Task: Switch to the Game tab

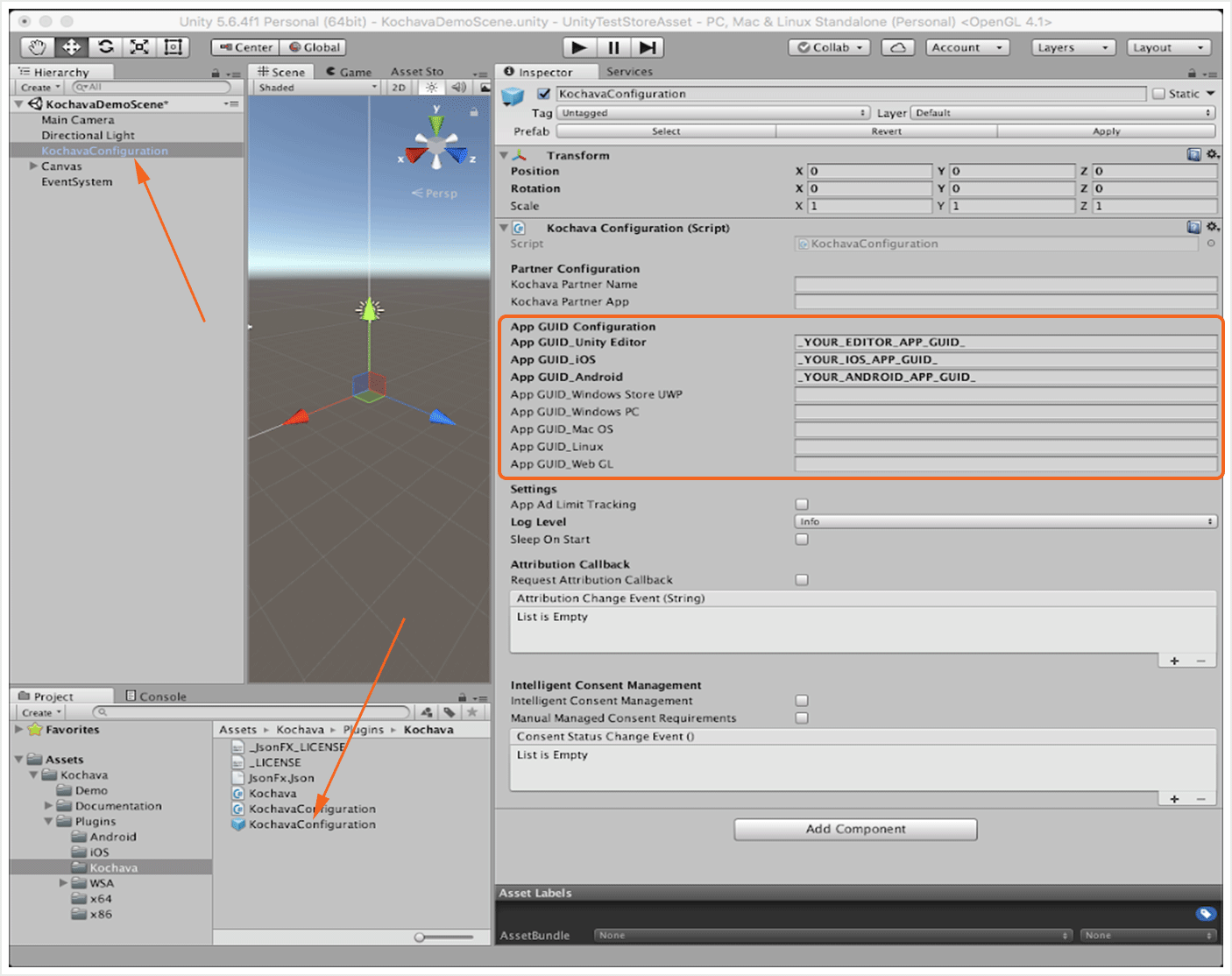Action: coord(350,72)
